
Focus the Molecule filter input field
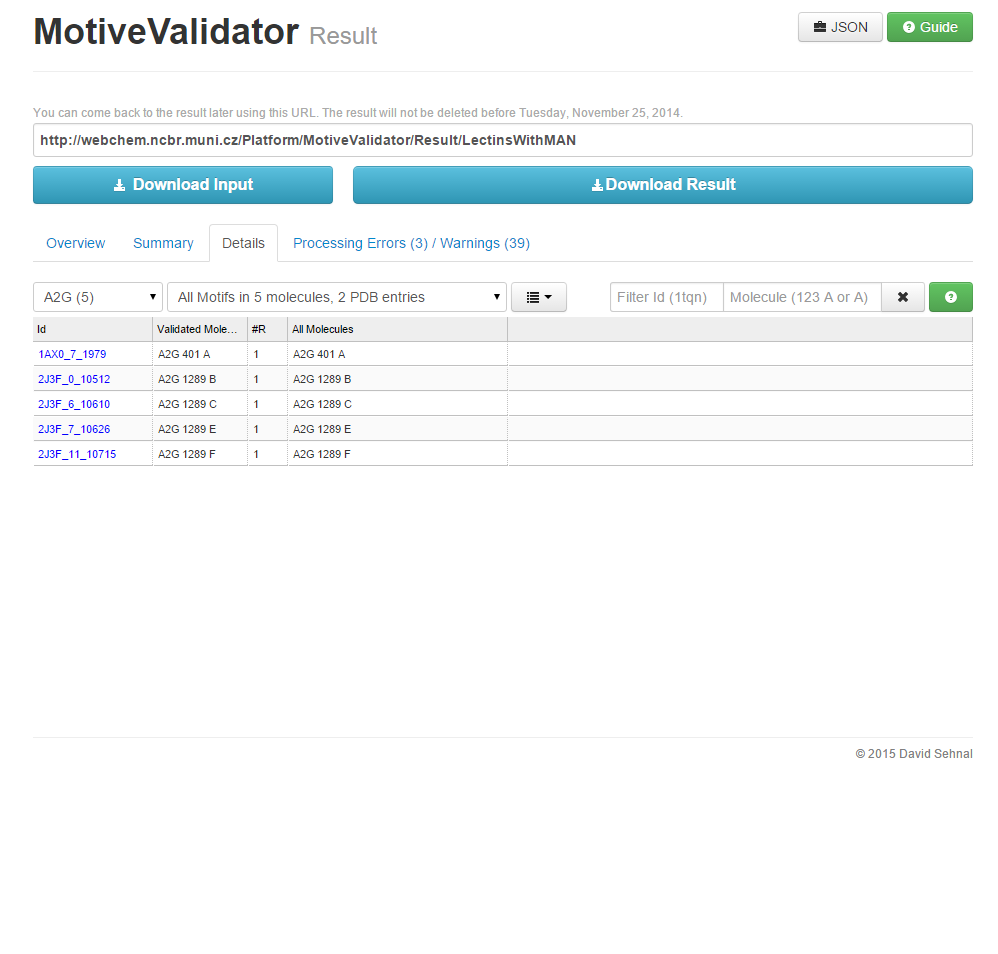[802, 297]
